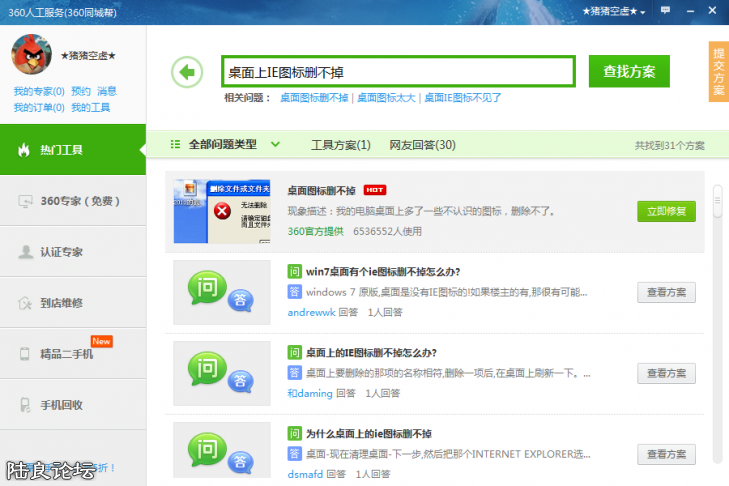Click the 共找到31个方案 result count
This screenshot has width=729, height=486.
(x=670, y=146)
